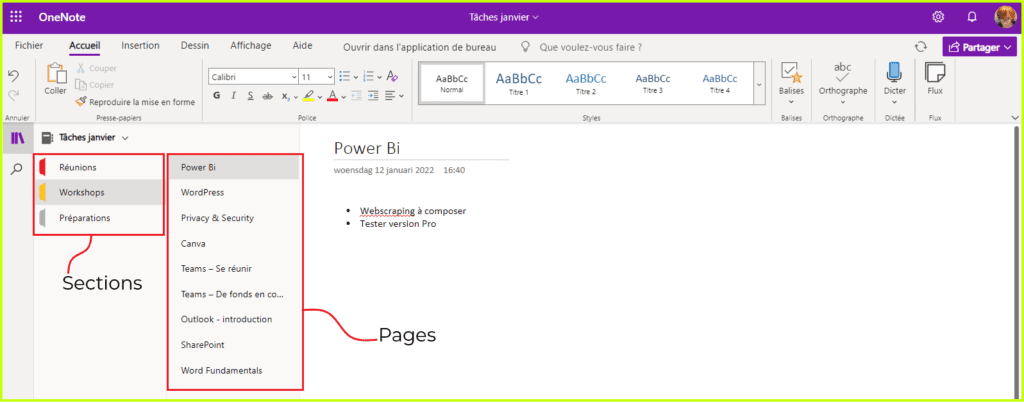1024x403 pixels.
Task: Click Reproduire la mise en forme
Action: (135, 102)
